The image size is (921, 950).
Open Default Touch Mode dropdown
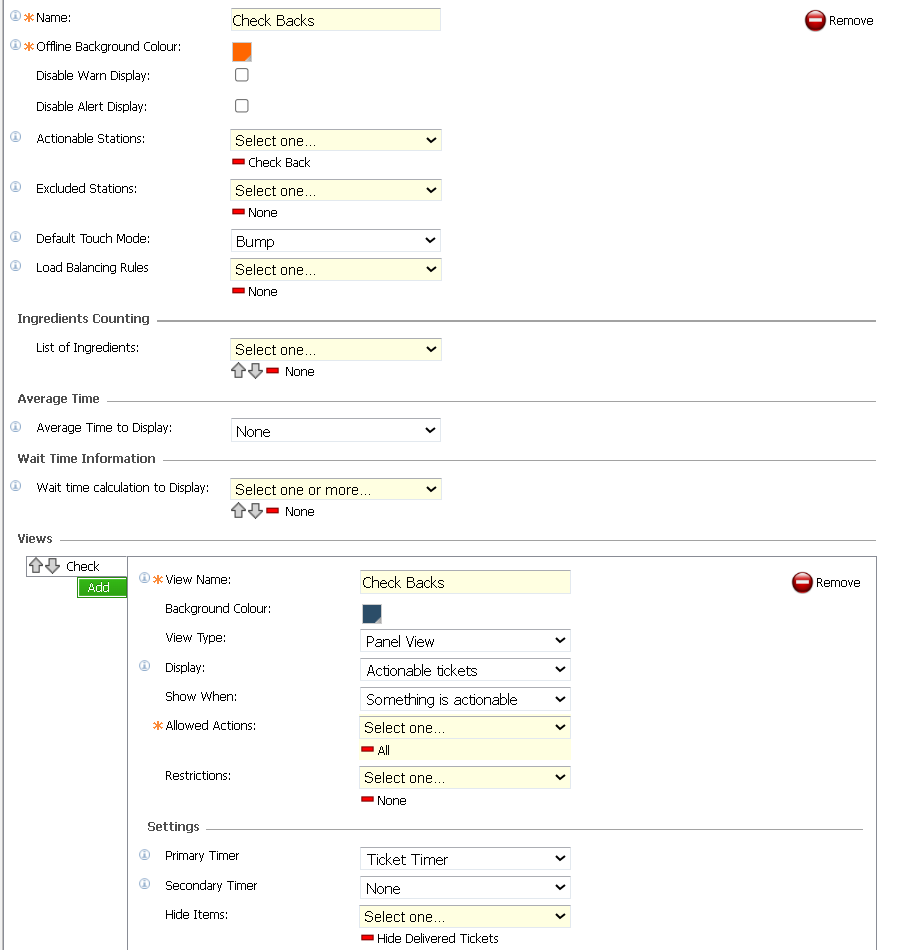tap(335, 241)
